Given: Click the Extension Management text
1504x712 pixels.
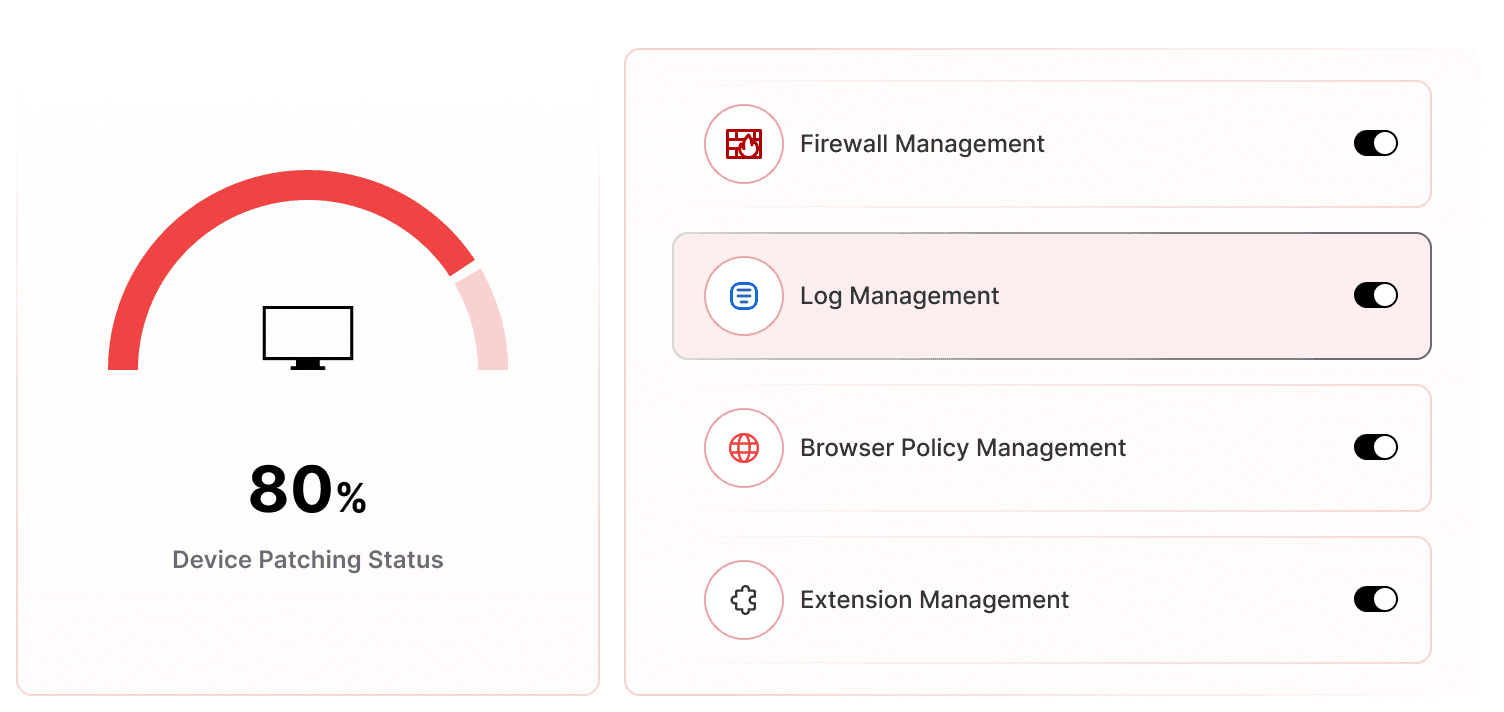Looking at the screenshot, I should (934, 600).
